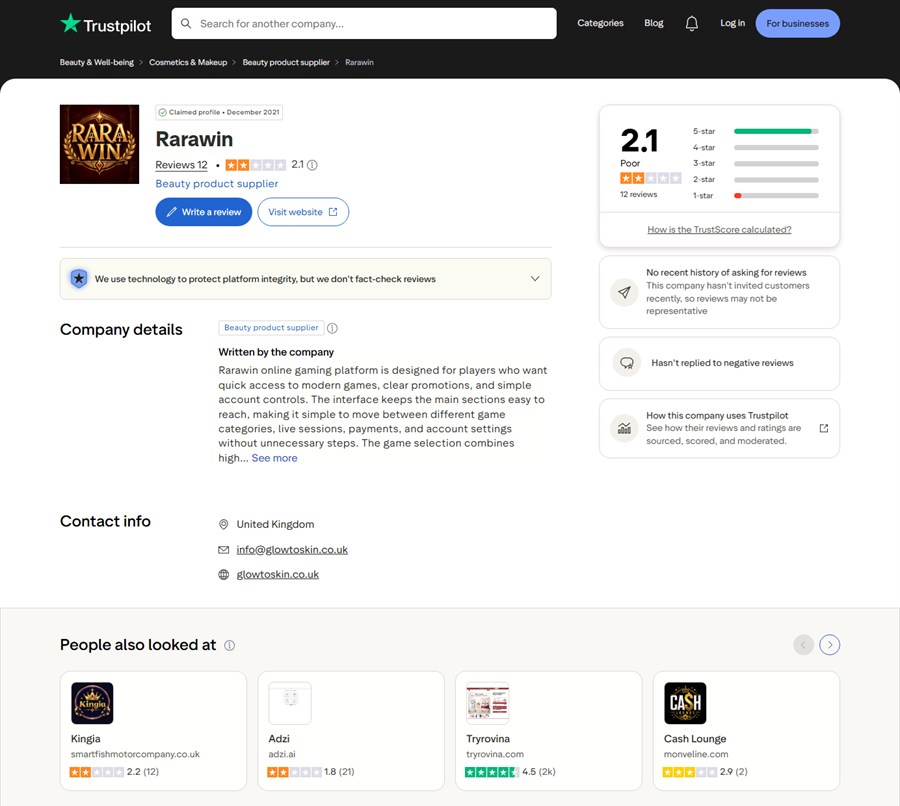Open the Tryrovina company name
900x806 pixels.
click(x=488, y=739)
